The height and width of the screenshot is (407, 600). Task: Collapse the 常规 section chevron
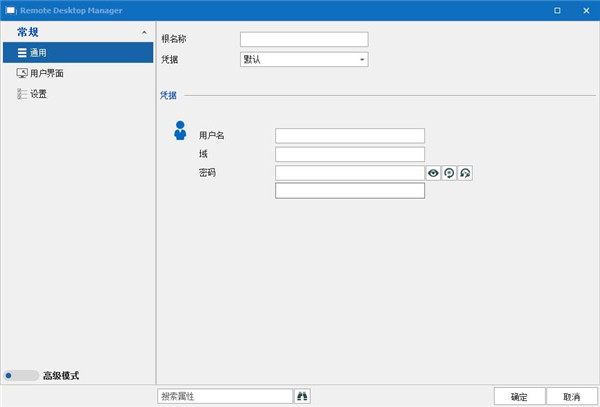144,33
